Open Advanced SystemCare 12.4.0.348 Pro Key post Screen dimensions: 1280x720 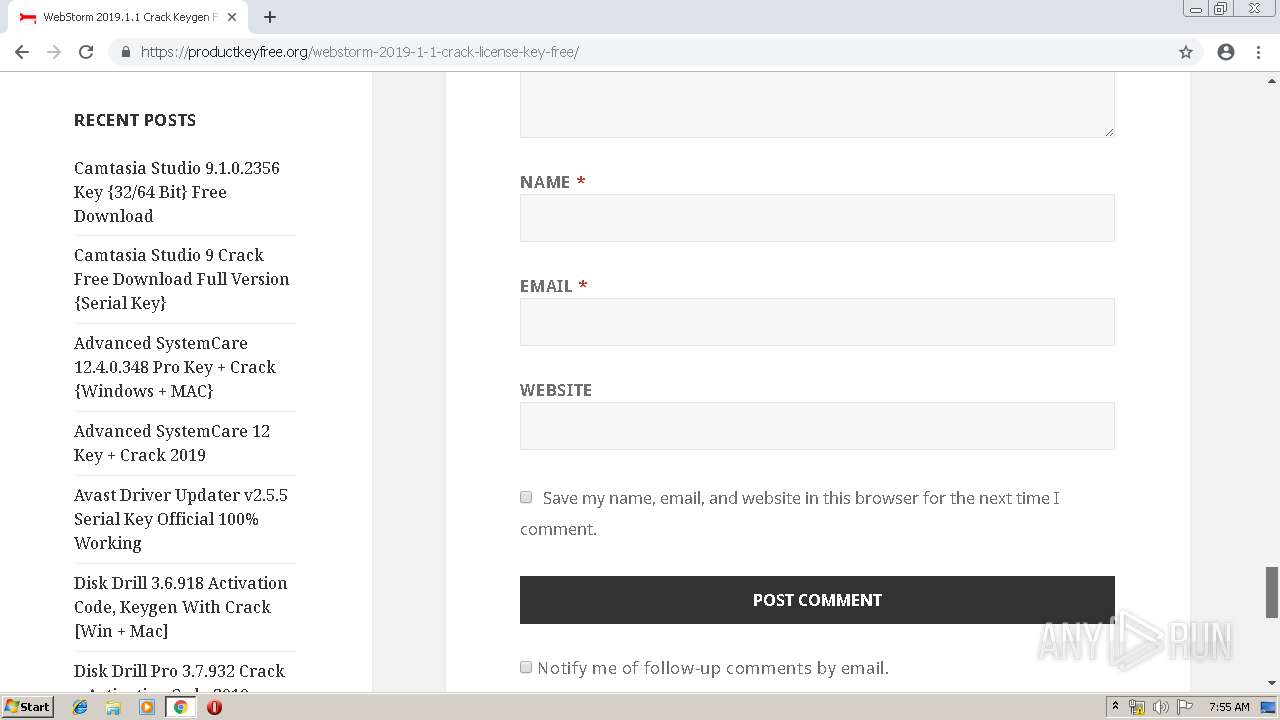click(175, 367)
